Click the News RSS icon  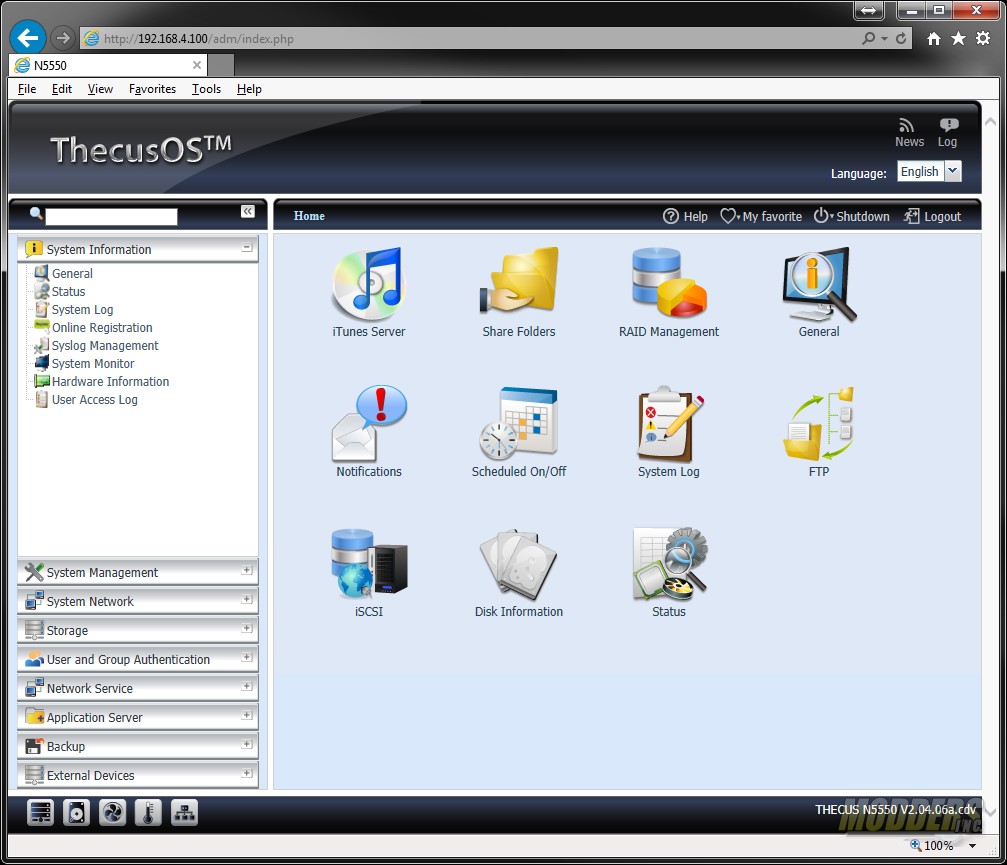tap(906, 125)
